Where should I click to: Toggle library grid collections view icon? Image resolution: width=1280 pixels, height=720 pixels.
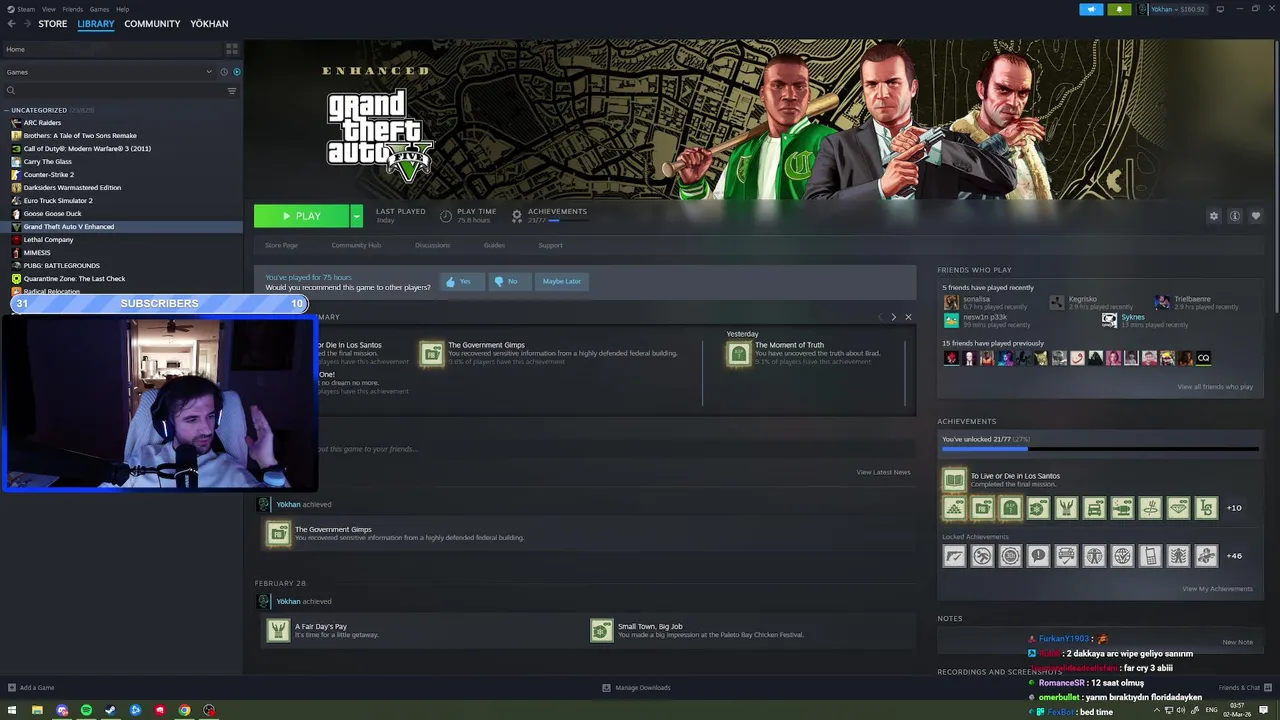[232, 49]
